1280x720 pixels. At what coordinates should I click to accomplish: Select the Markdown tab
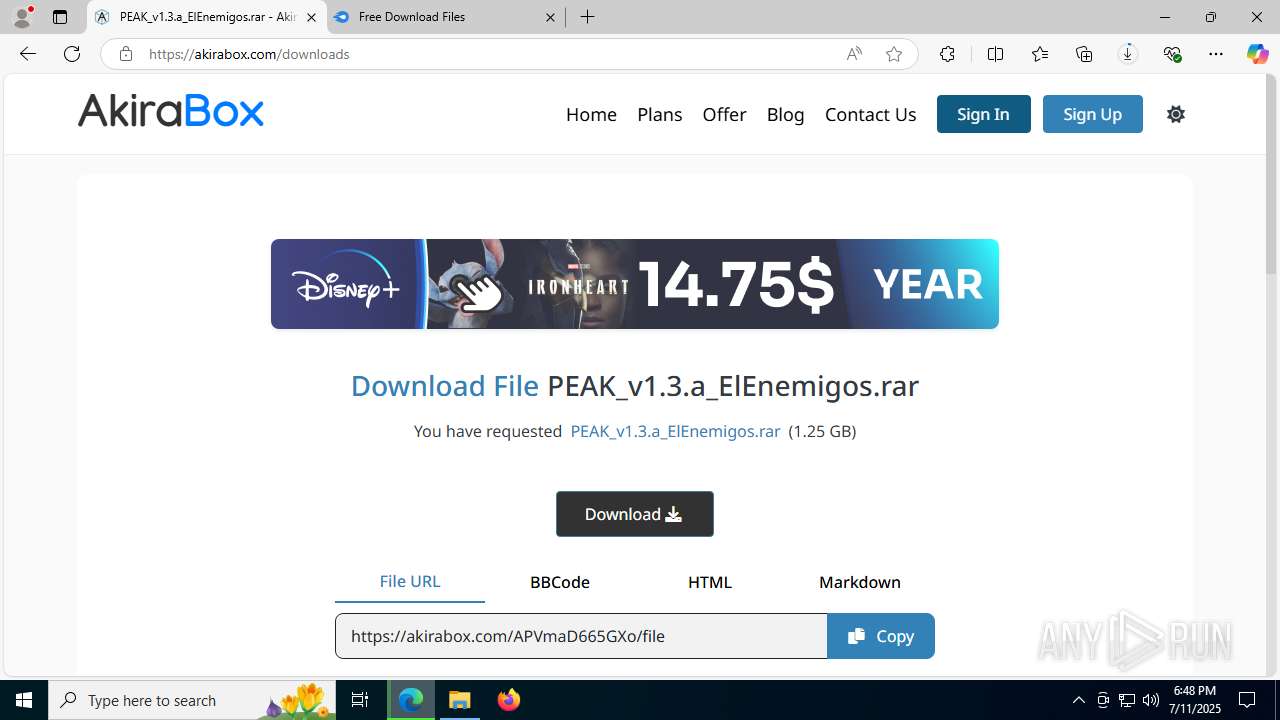(860, 582)
